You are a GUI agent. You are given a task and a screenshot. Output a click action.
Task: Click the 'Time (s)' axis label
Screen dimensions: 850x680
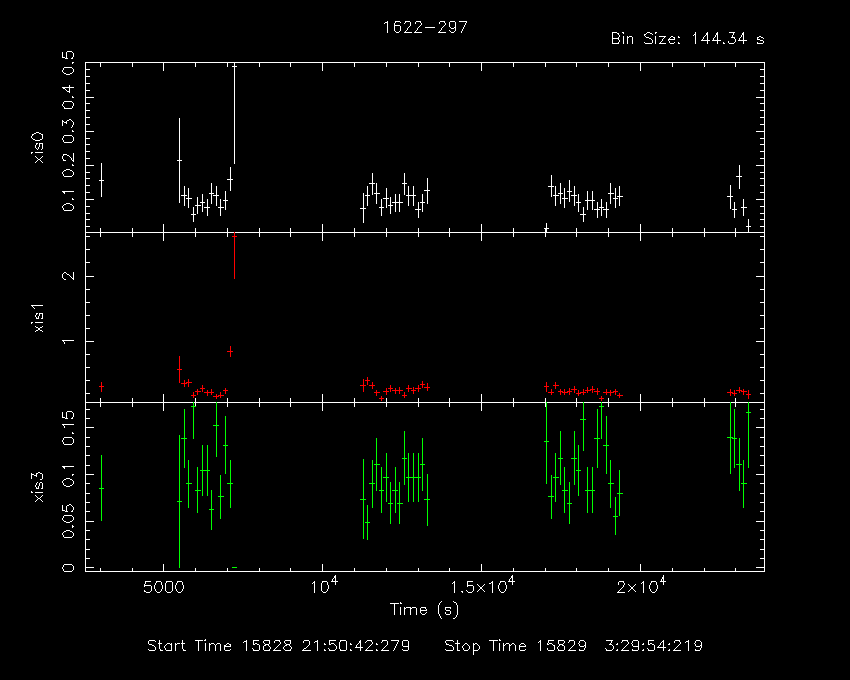coord(424,610)
